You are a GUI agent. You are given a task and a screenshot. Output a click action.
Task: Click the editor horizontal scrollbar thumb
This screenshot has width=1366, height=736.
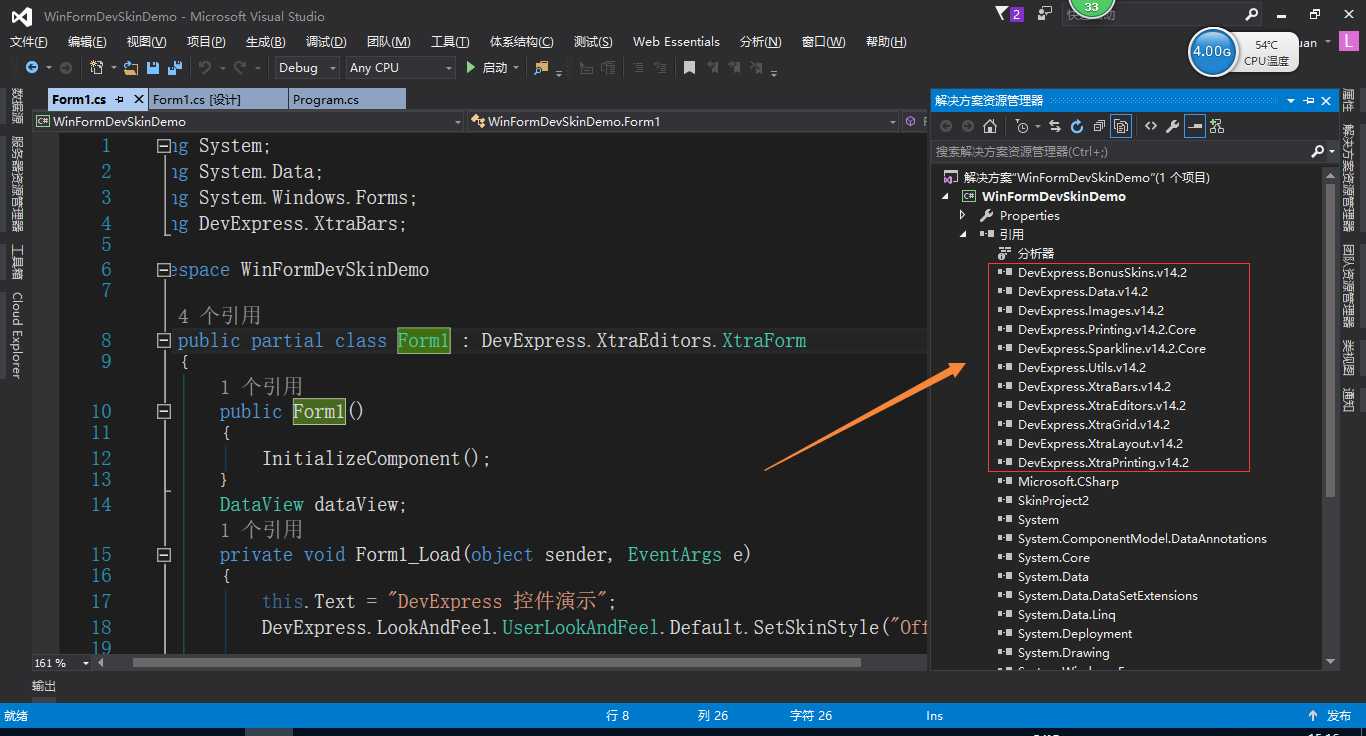[x=496, y=662]
